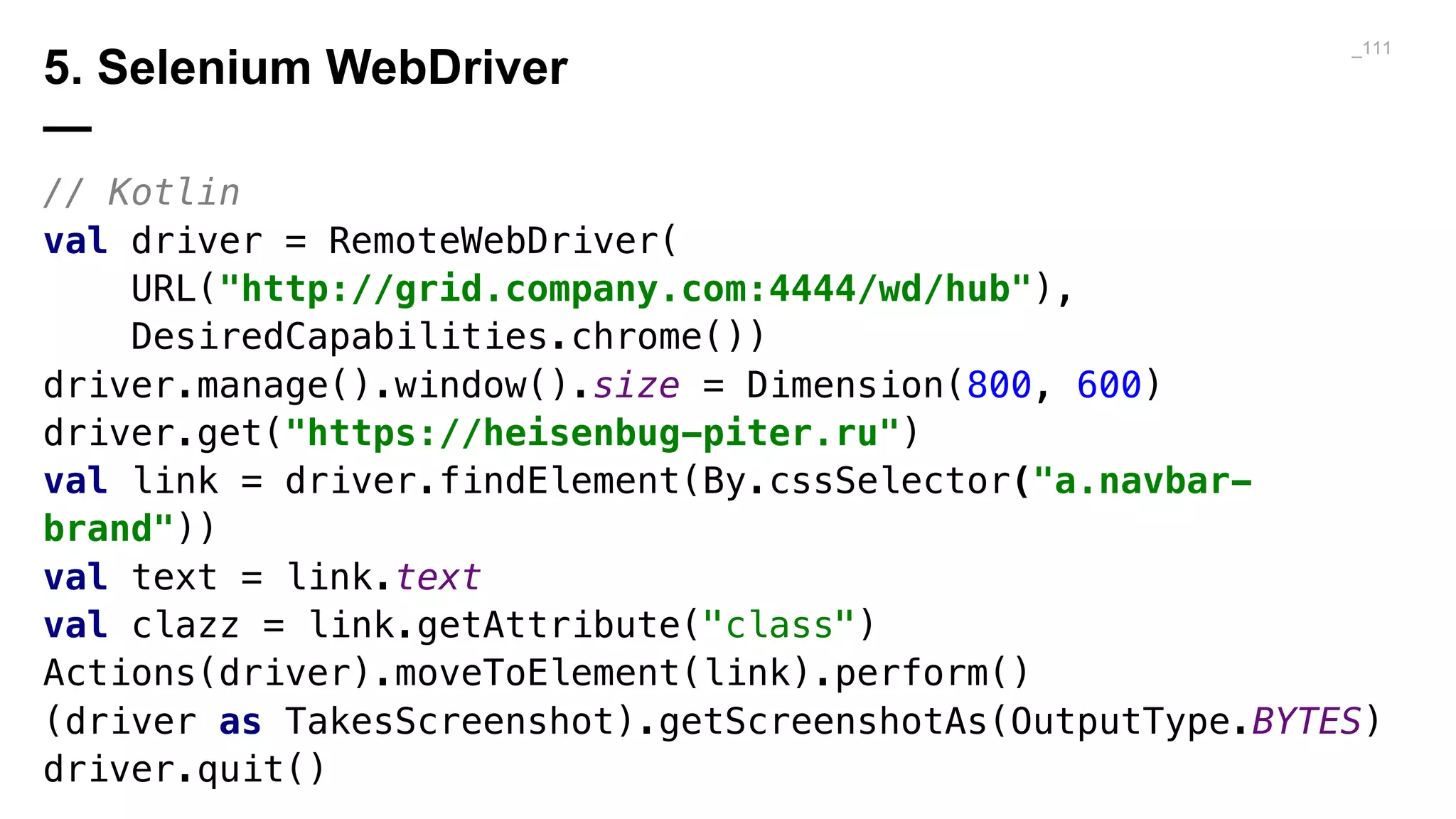Click 'driver.manage().window()' text
This screenshot has width=1456, height=819.
(307, 385)
